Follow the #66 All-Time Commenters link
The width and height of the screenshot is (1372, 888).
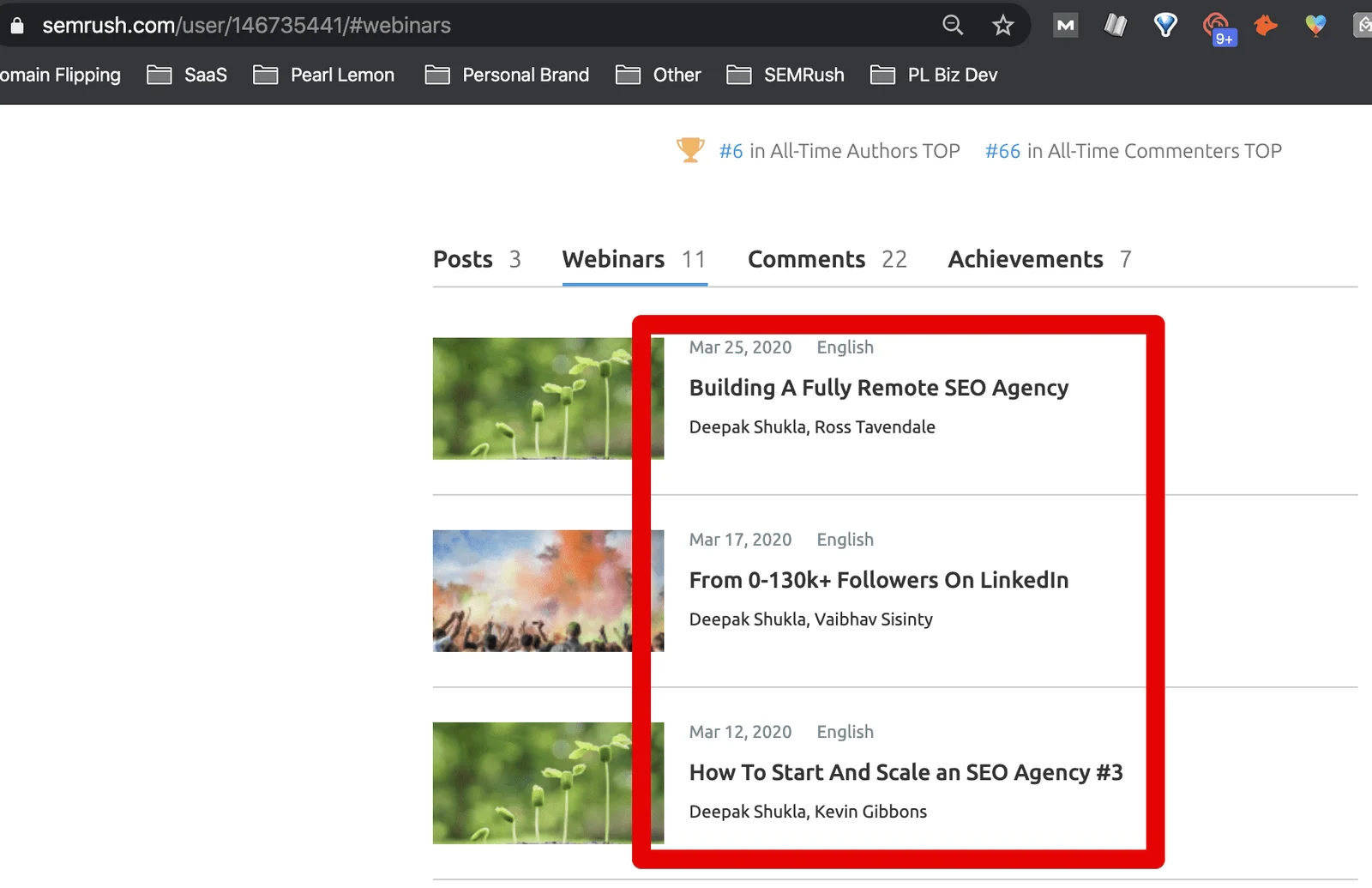point(1002,151)
